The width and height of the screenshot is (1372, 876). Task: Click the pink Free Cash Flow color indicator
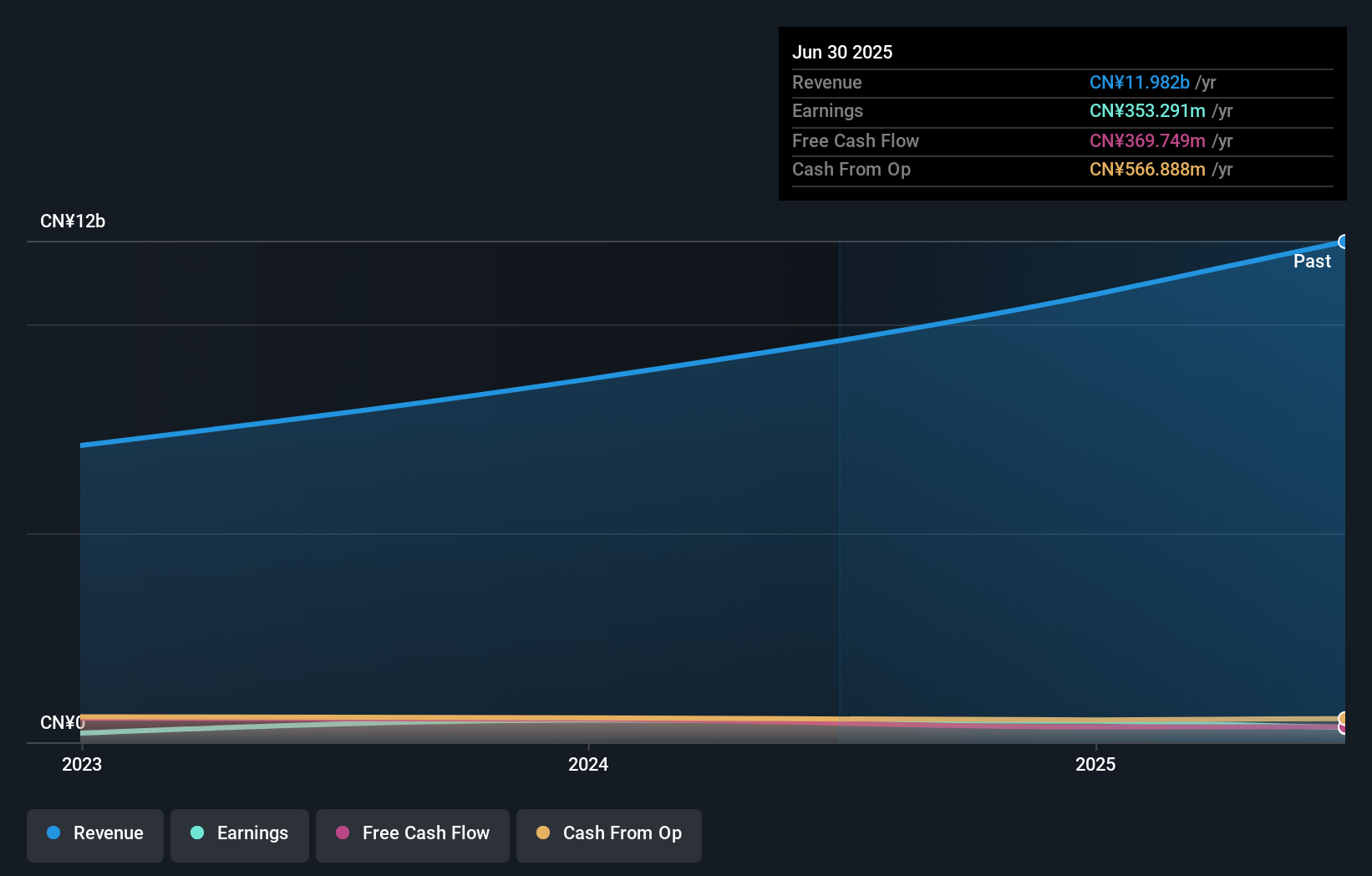[343, 833]
